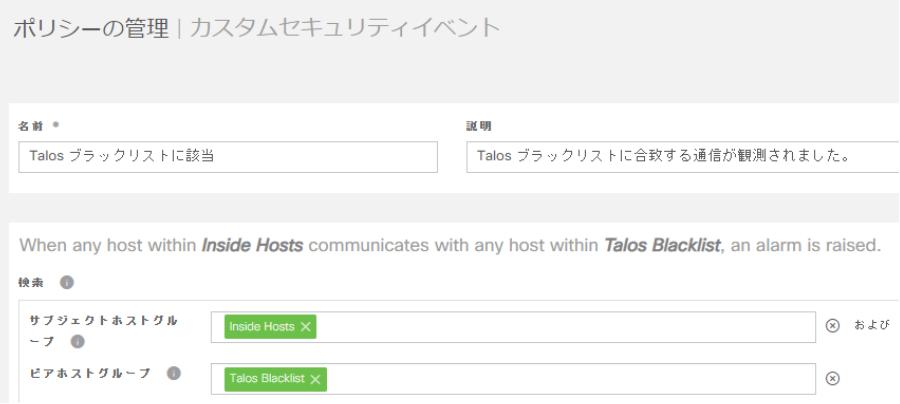Go to ポリシーの管理 in the page header

click(x=90, y=28)
